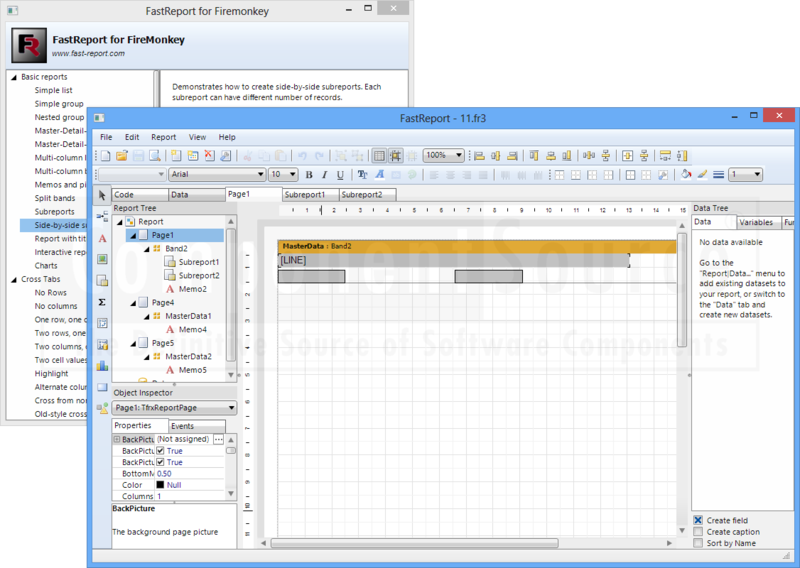Screen dimensions: 800x568
Task: Select the Text object tool (red A)
Action: click(103, 238)
